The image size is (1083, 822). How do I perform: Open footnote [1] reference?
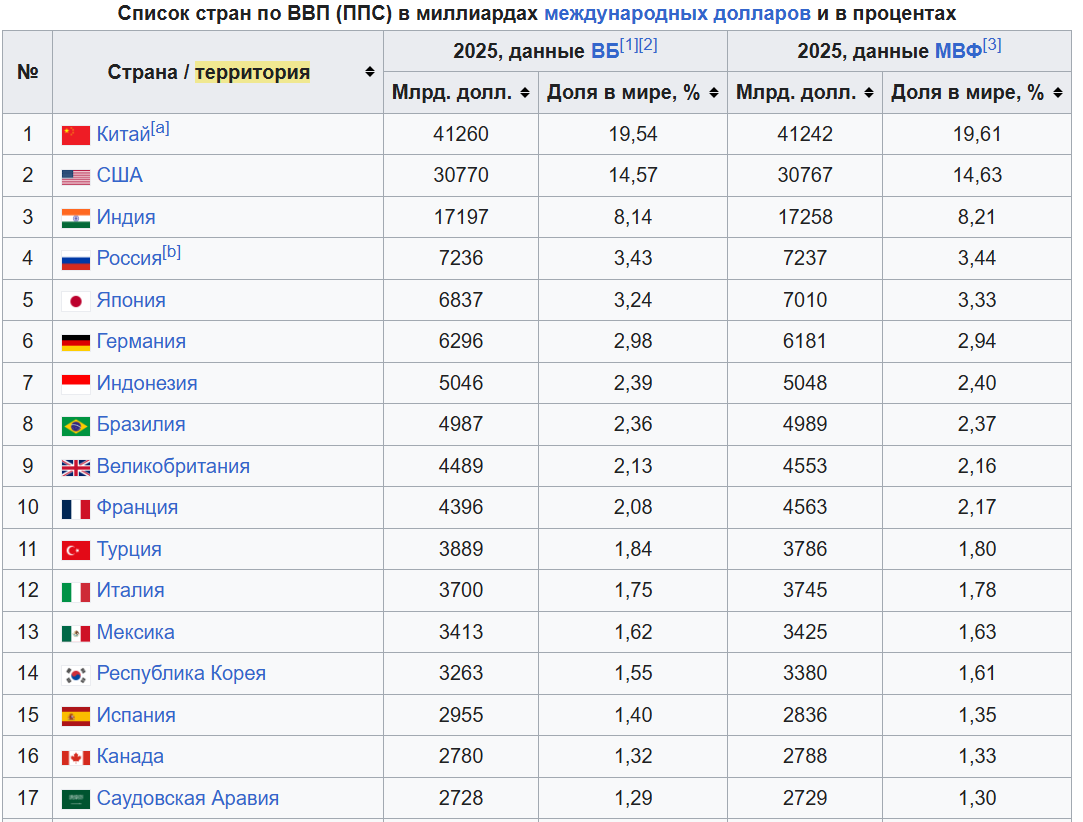tap(629, 45)
